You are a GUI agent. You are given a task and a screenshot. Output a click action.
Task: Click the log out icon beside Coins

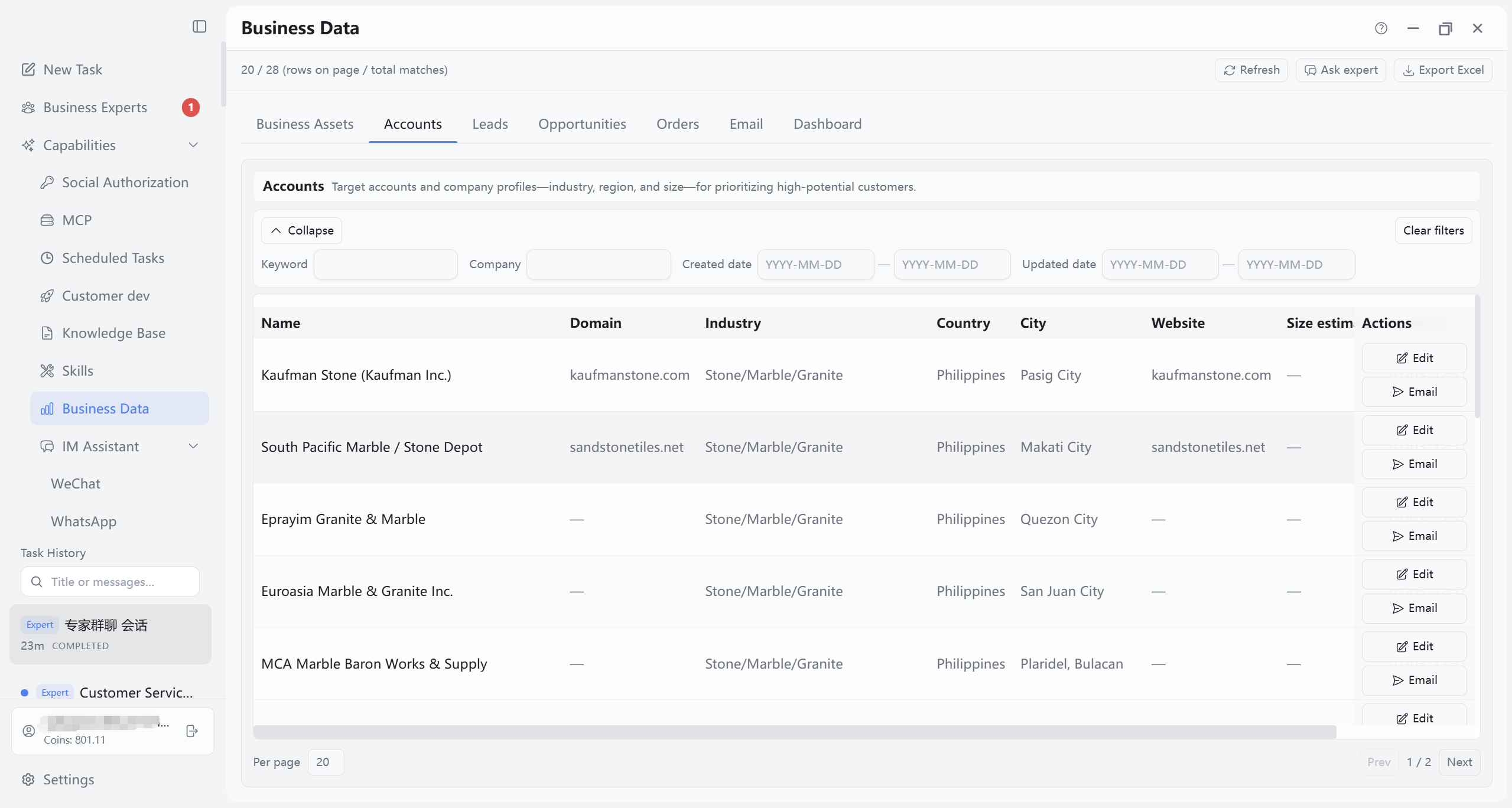[191, 731]
